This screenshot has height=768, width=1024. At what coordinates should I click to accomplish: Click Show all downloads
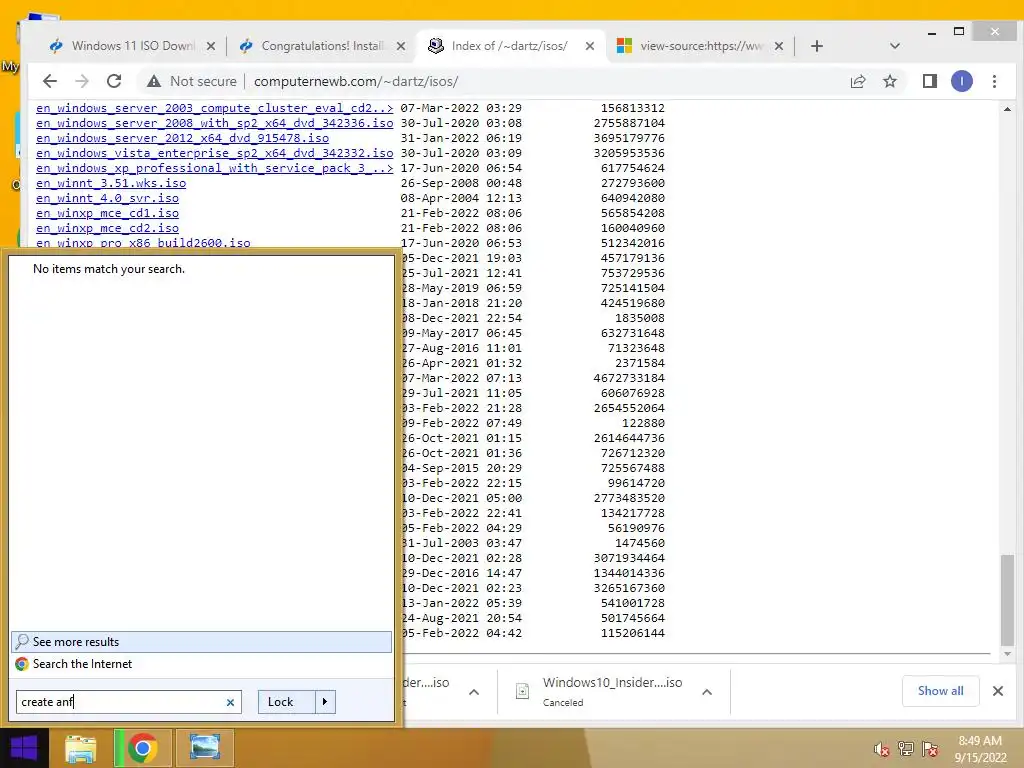click(x=940, y=691)
